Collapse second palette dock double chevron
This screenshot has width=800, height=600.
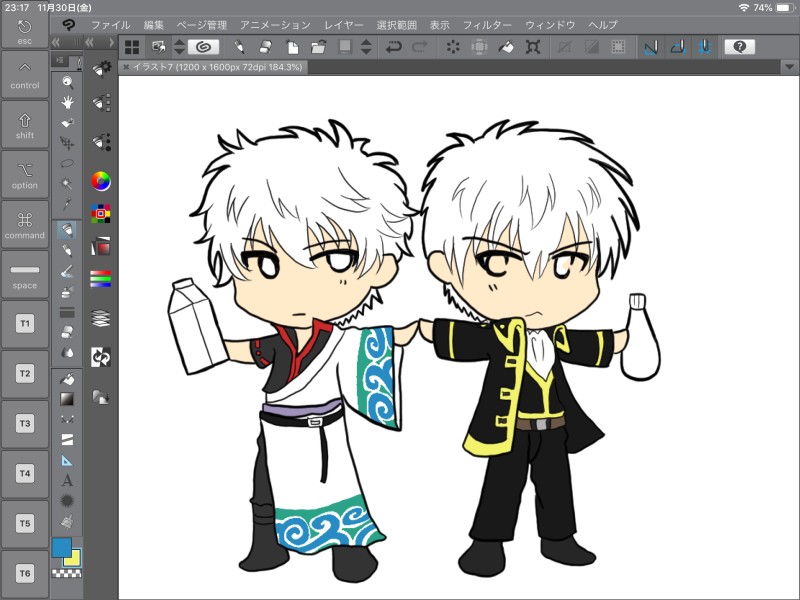[x=90, y=42]
